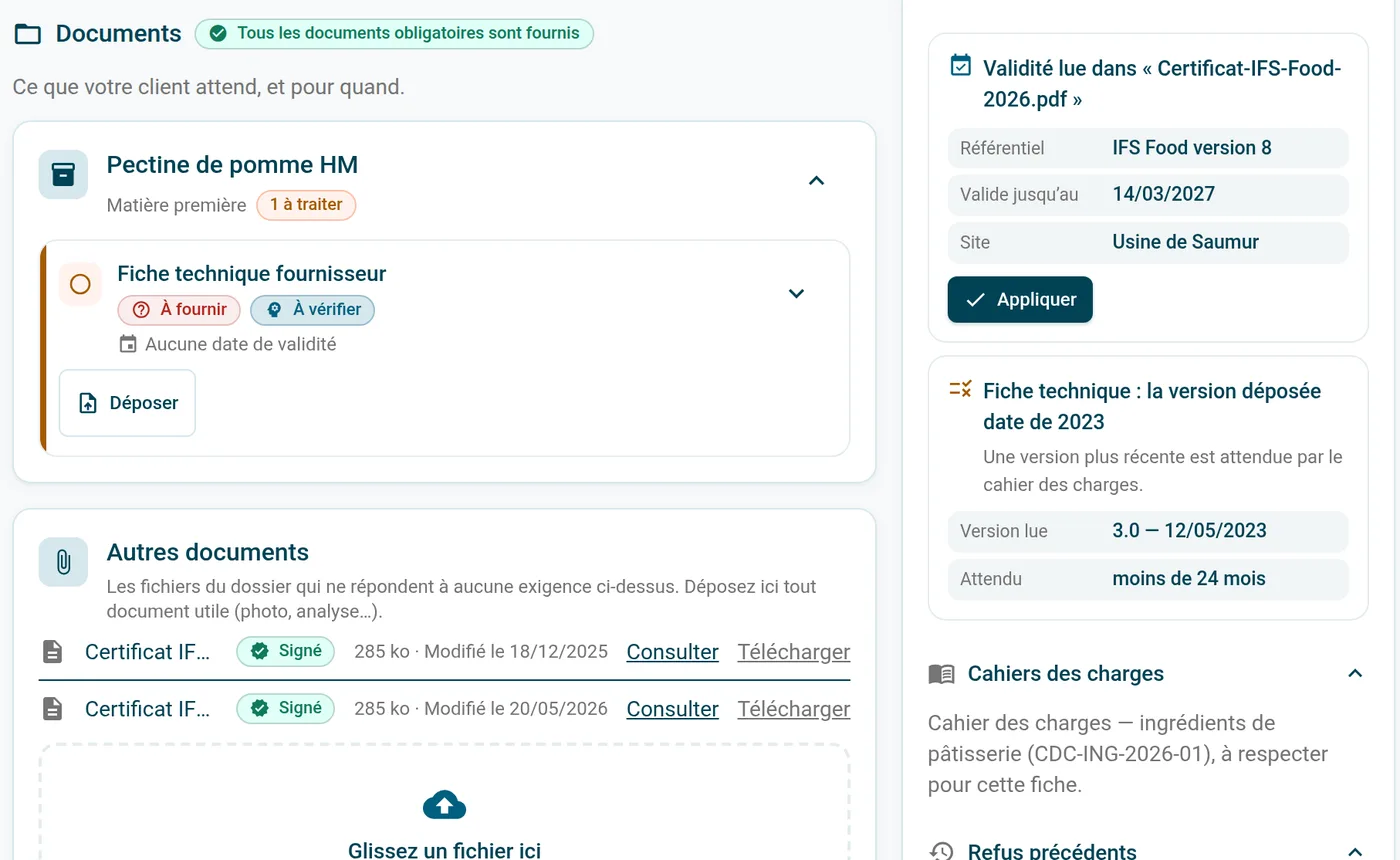Expand the Fiche technique fournisseur requirement
The height and width of the screenshot is (860, 1400).
(x=796, y=293)
